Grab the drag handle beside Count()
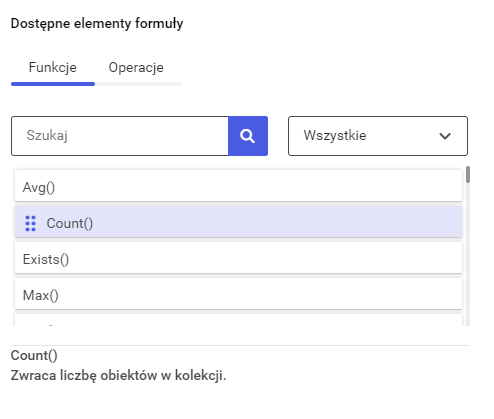Viewport: 494px width, 419px height. click(x=31, y=223)
